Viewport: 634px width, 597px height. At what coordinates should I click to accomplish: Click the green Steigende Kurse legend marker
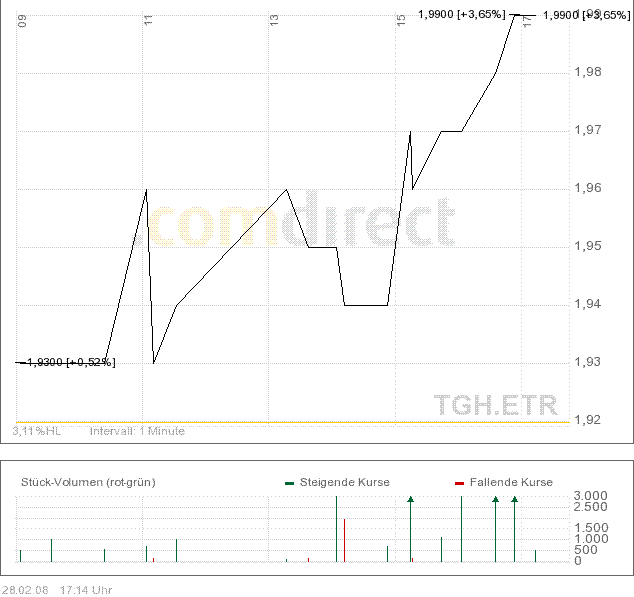(x=289, y=483)
